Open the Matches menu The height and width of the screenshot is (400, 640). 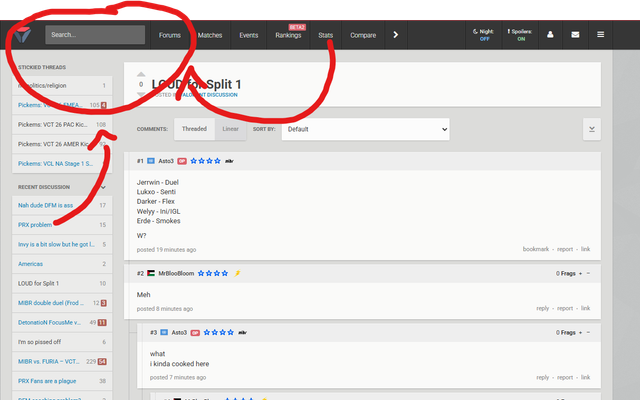coord(210,36)
